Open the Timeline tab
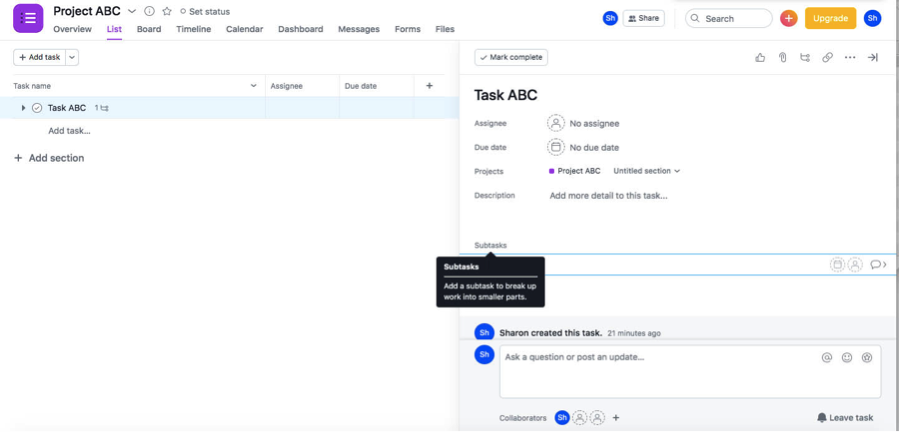 coord(193,29)
